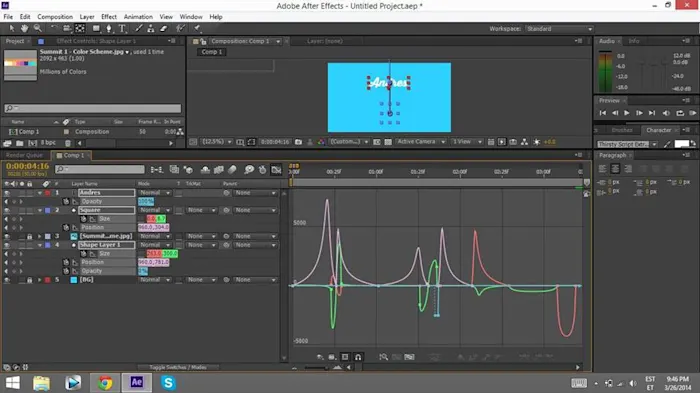Open Composition Mini-Flowchart icon in timeline
Image resolution: width=700 pixels, height=393 pixels.
point(157,170)
